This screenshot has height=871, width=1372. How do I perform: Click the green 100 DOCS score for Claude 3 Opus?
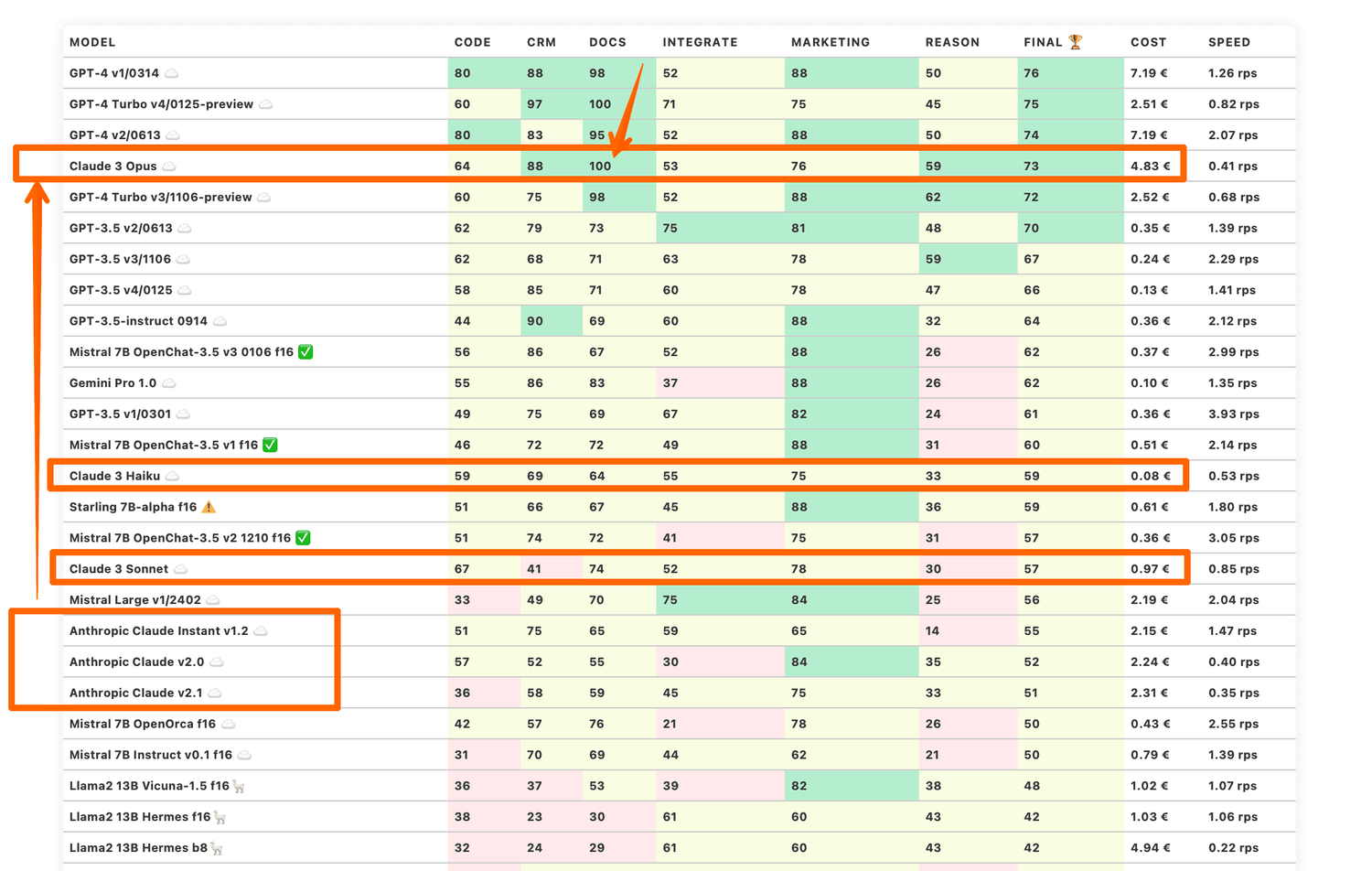point(600,166)
